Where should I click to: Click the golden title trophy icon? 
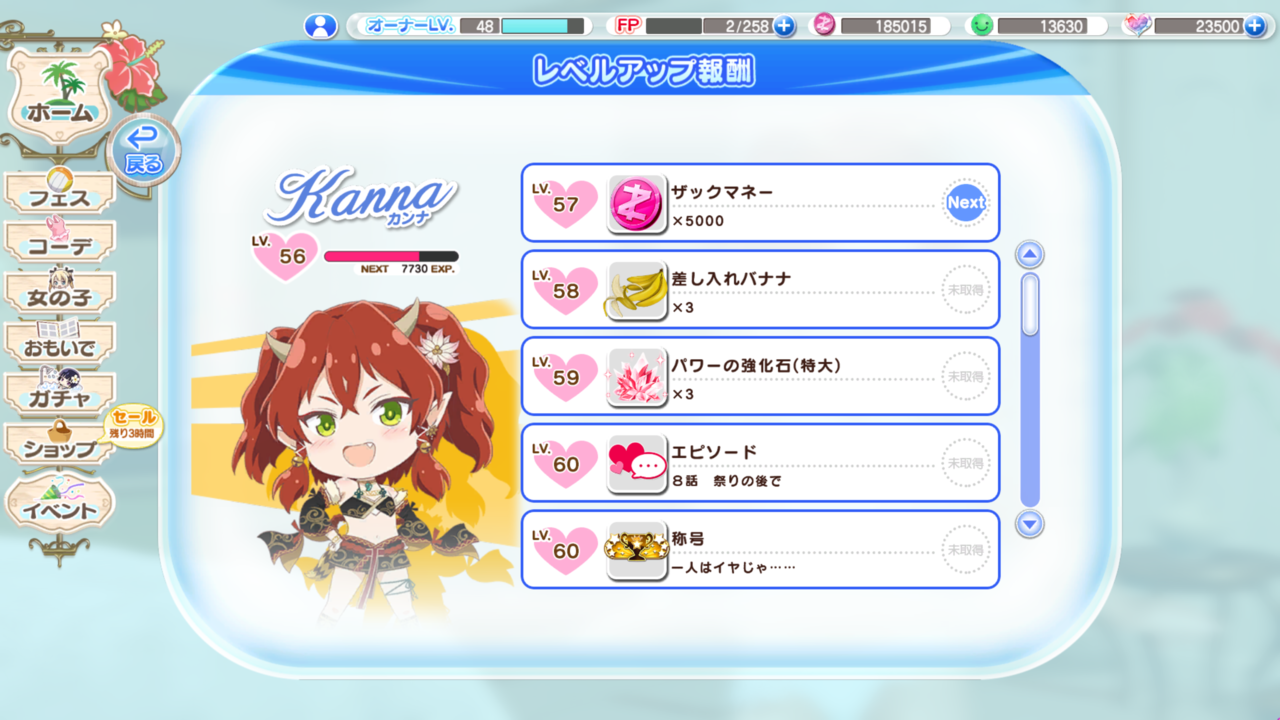[637, 550]
